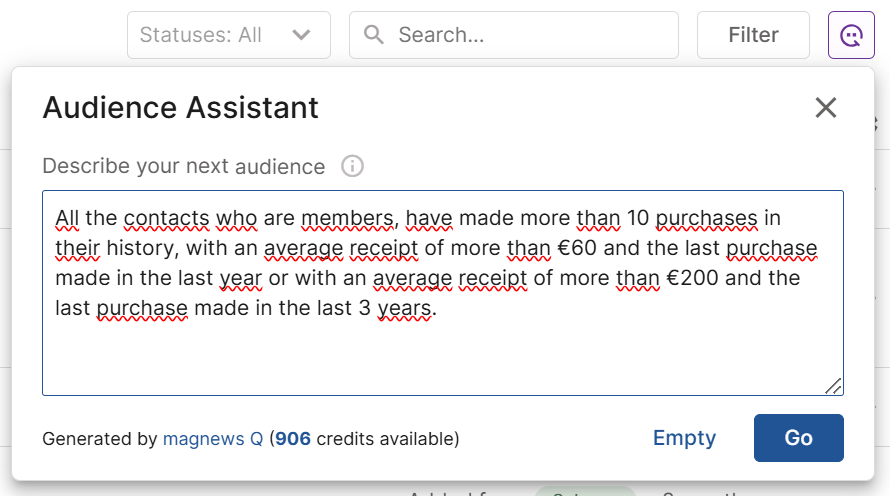Screen dimensions: 890x496
Task: Click the Generated by text
Action: 100,439
